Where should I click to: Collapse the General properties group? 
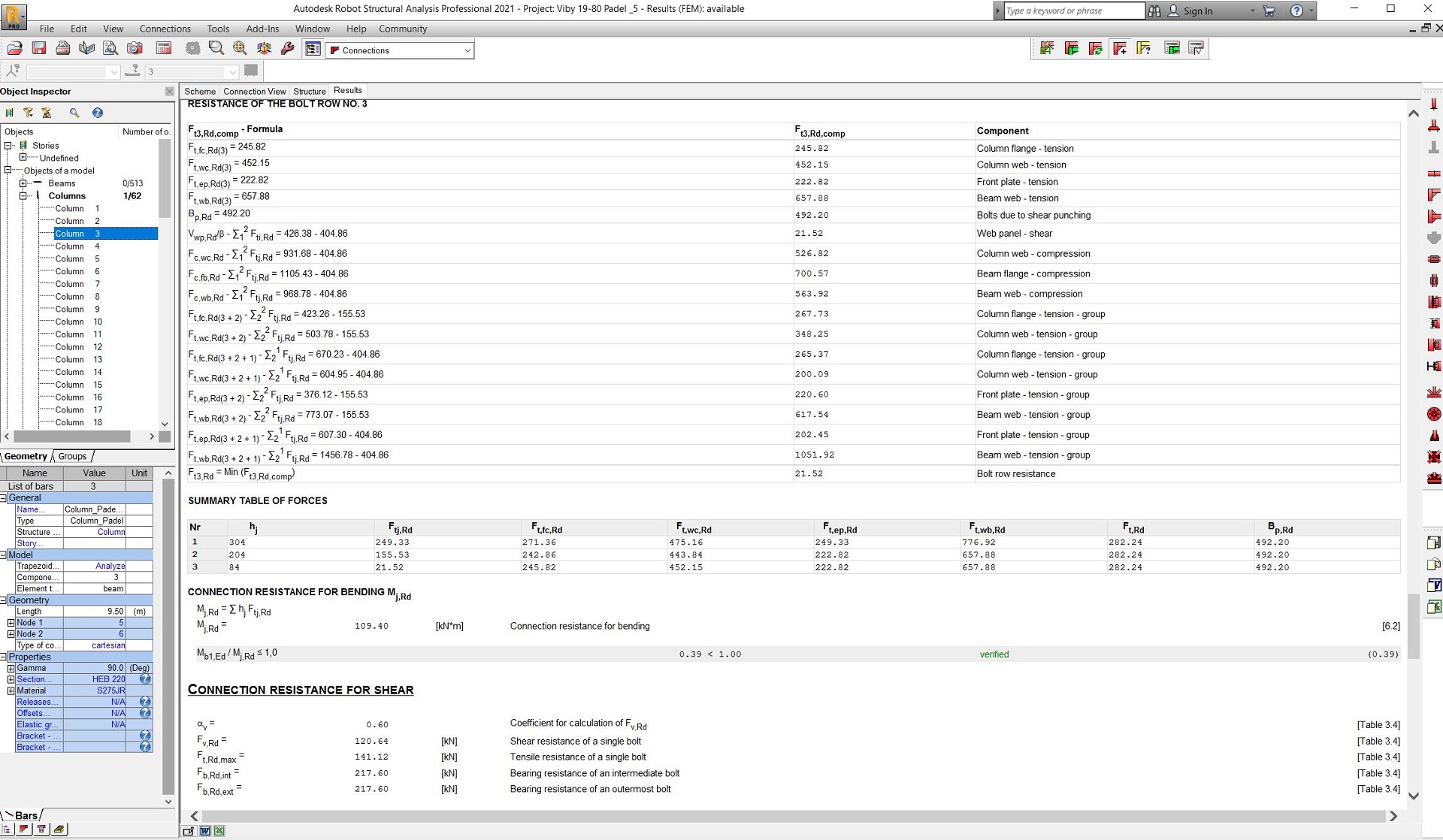[4, 498]
